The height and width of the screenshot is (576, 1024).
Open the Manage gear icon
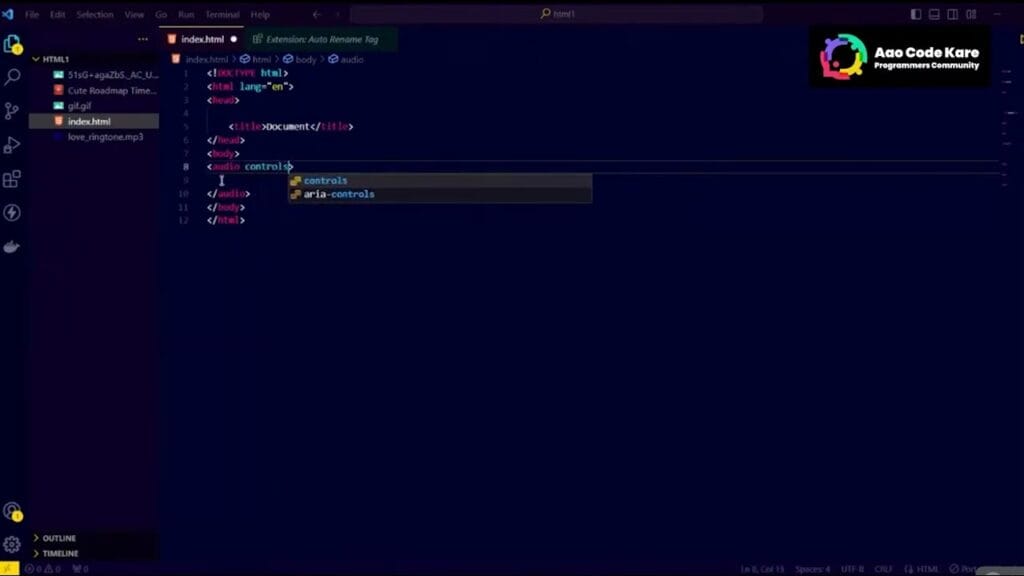[12, 545]
